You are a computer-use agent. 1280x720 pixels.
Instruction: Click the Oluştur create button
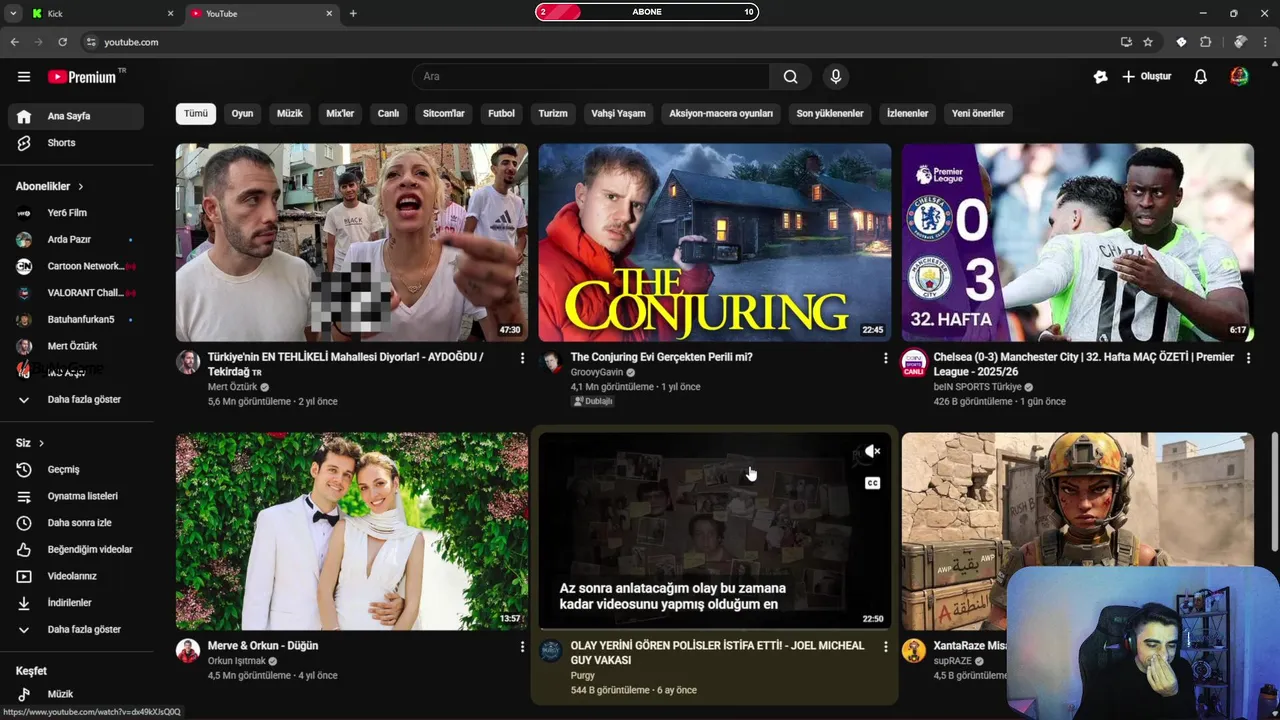pyautogui.click(x=1146, y=77)
